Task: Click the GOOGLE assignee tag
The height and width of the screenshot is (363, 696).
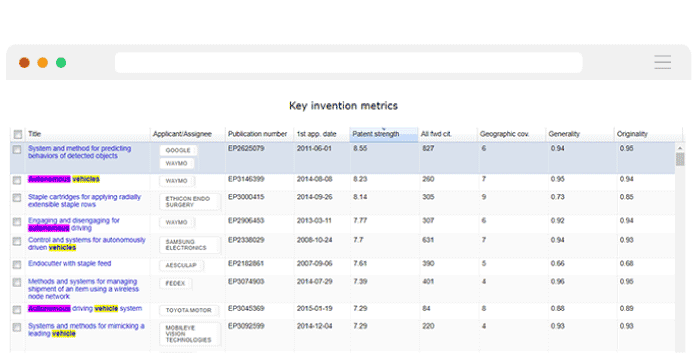Action: pyautogui.click(x=178, y=150)
